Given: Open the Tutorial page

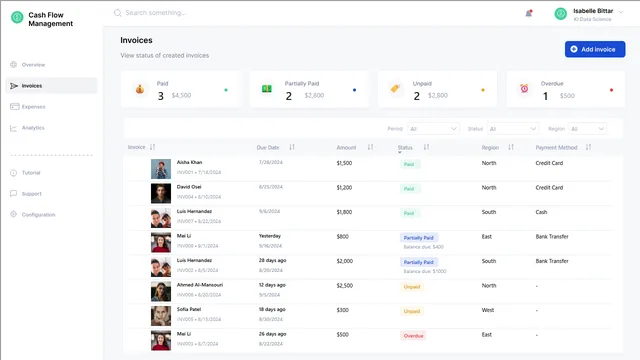Looking at the screenshot, I should (31, 173).
